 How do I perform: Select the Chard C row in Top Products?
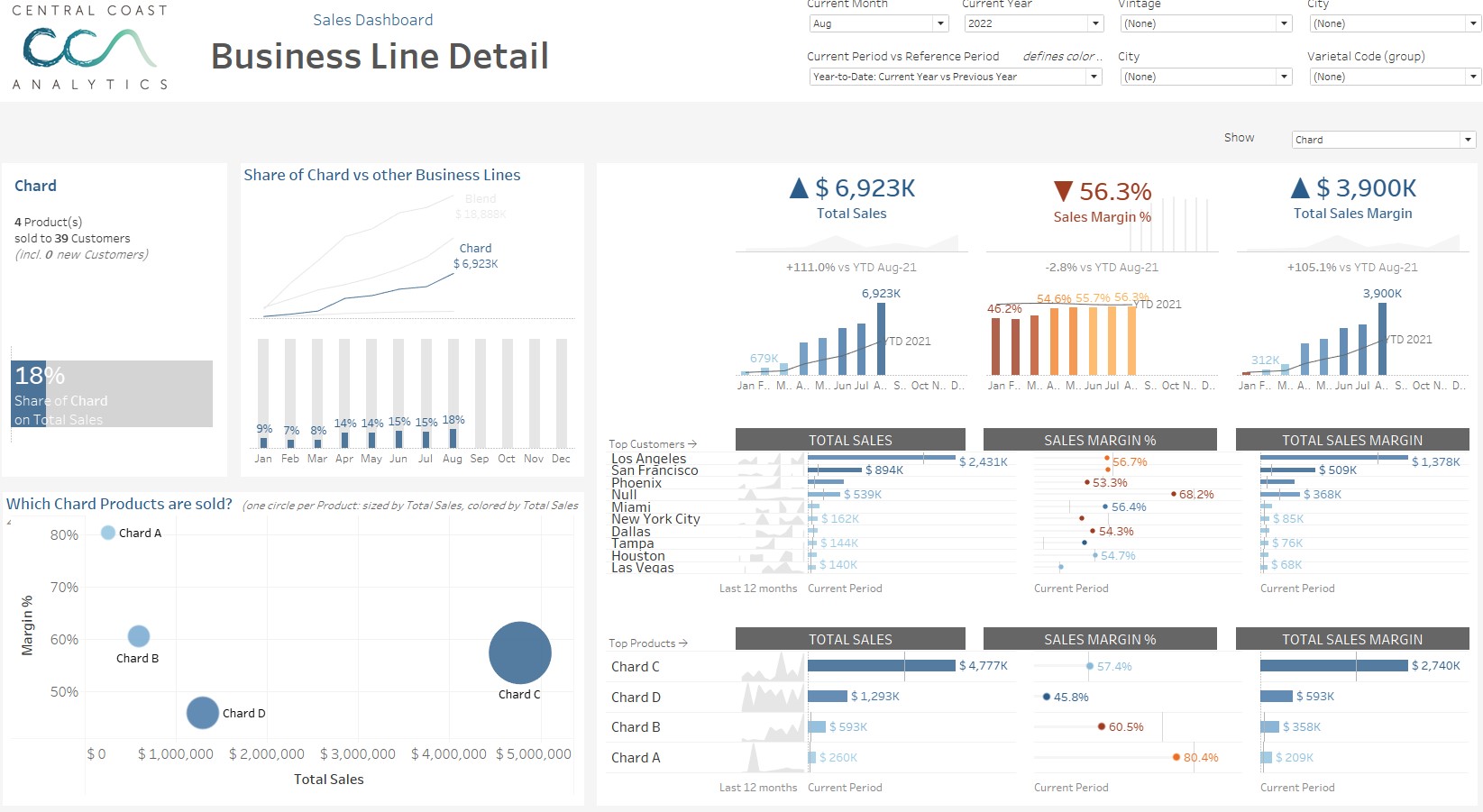636,667
